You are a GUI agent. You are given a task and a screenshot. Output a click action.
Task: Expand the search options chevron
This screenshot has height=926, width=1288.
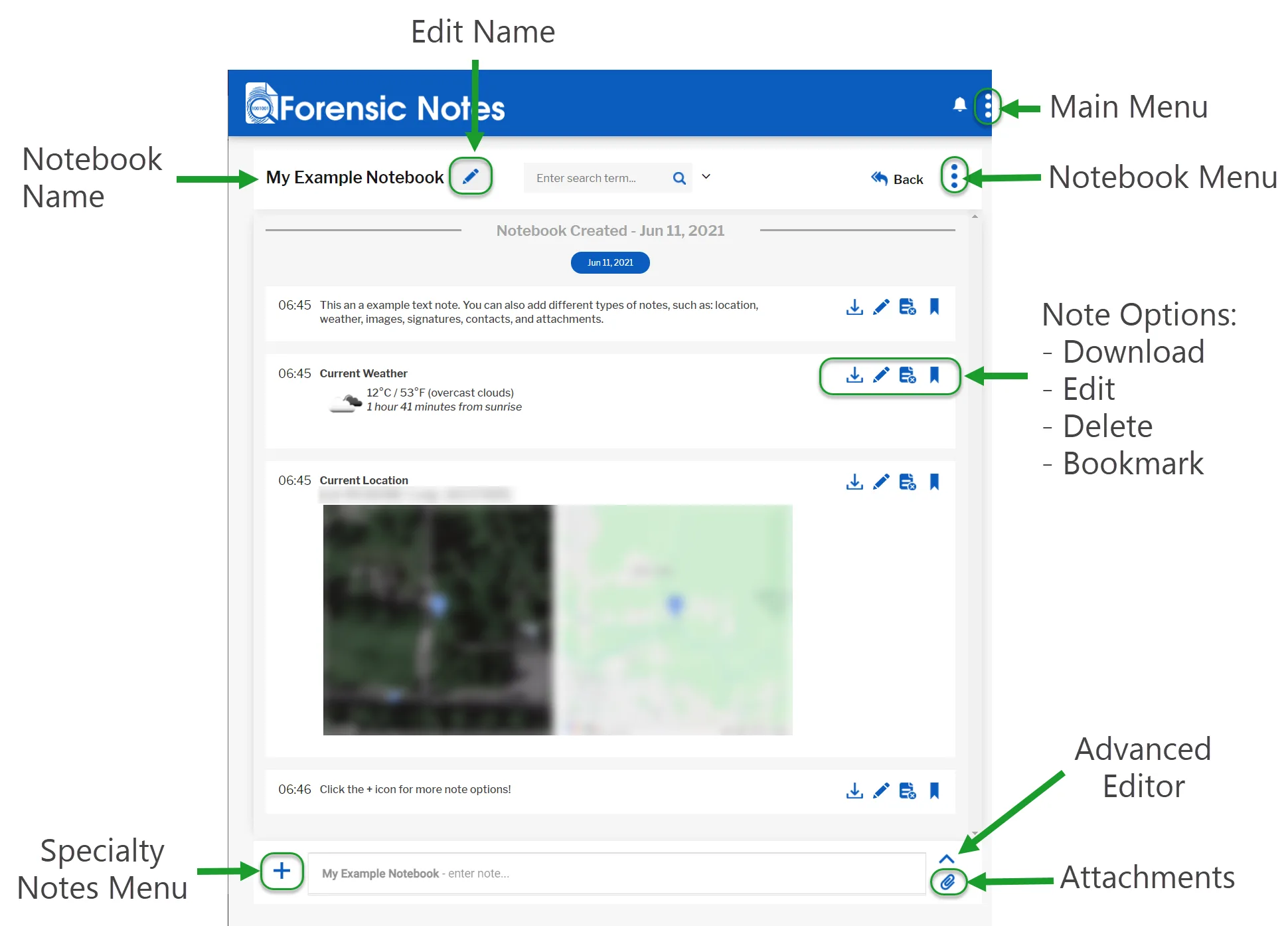[x=706, y=177]
